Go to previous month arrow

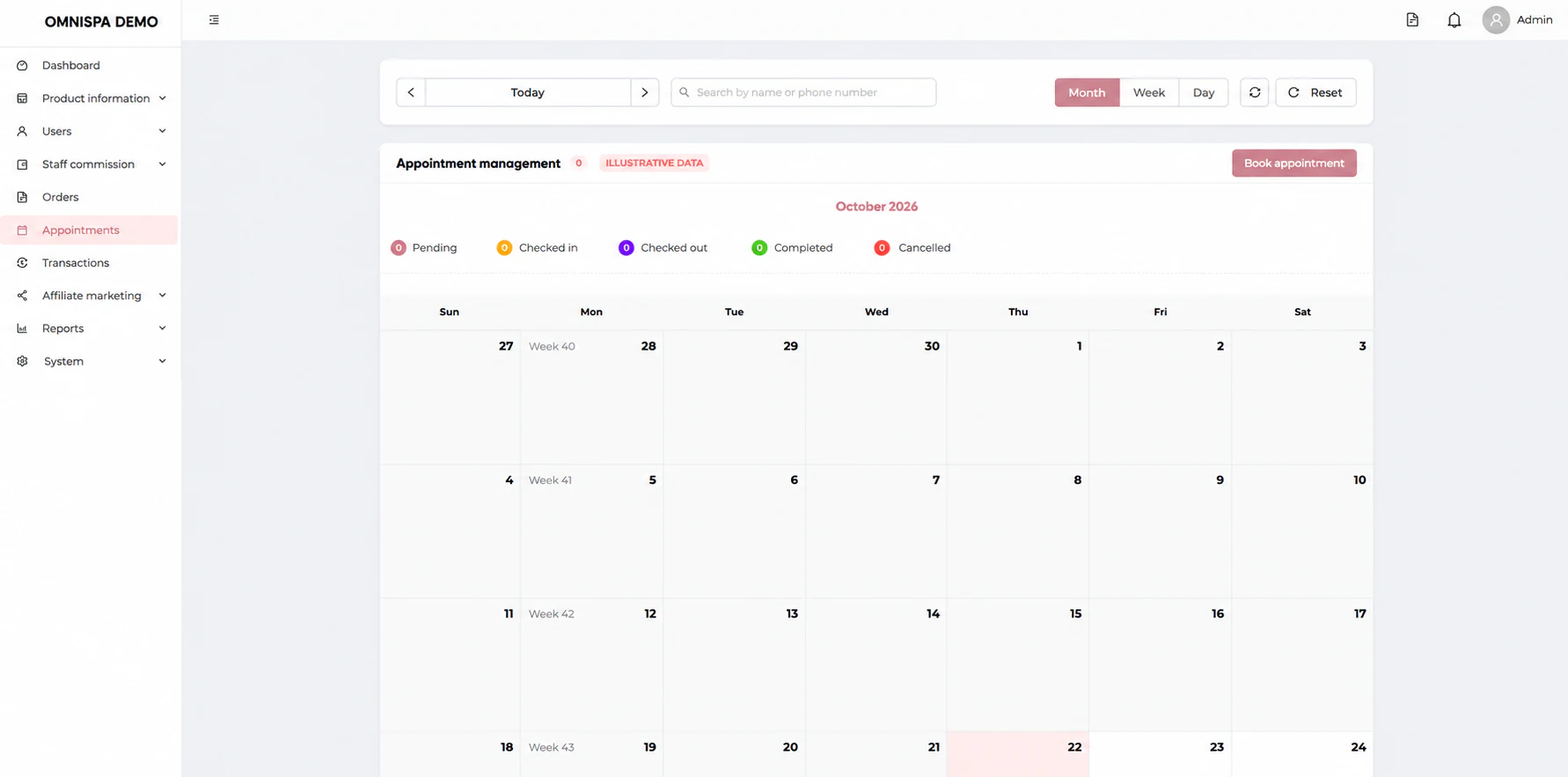coord(411,92)
